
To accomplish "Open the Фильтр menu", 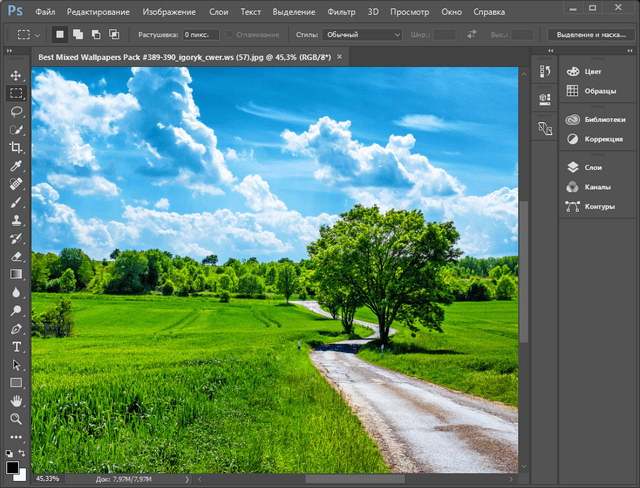I will (x=343, y=12).
